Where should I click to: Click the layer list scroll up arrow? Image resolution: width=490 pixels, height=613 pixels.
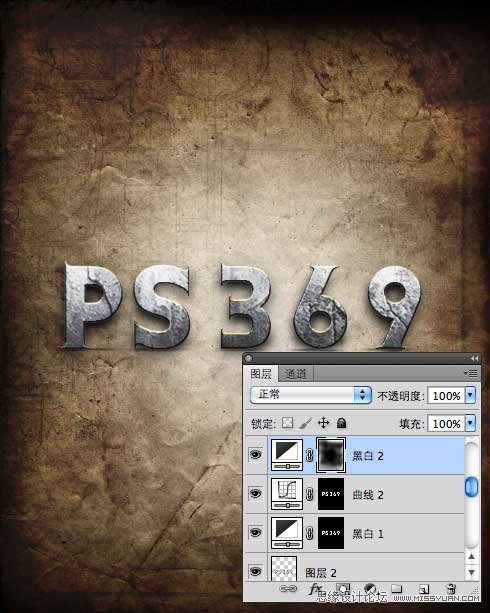(472, 556)
